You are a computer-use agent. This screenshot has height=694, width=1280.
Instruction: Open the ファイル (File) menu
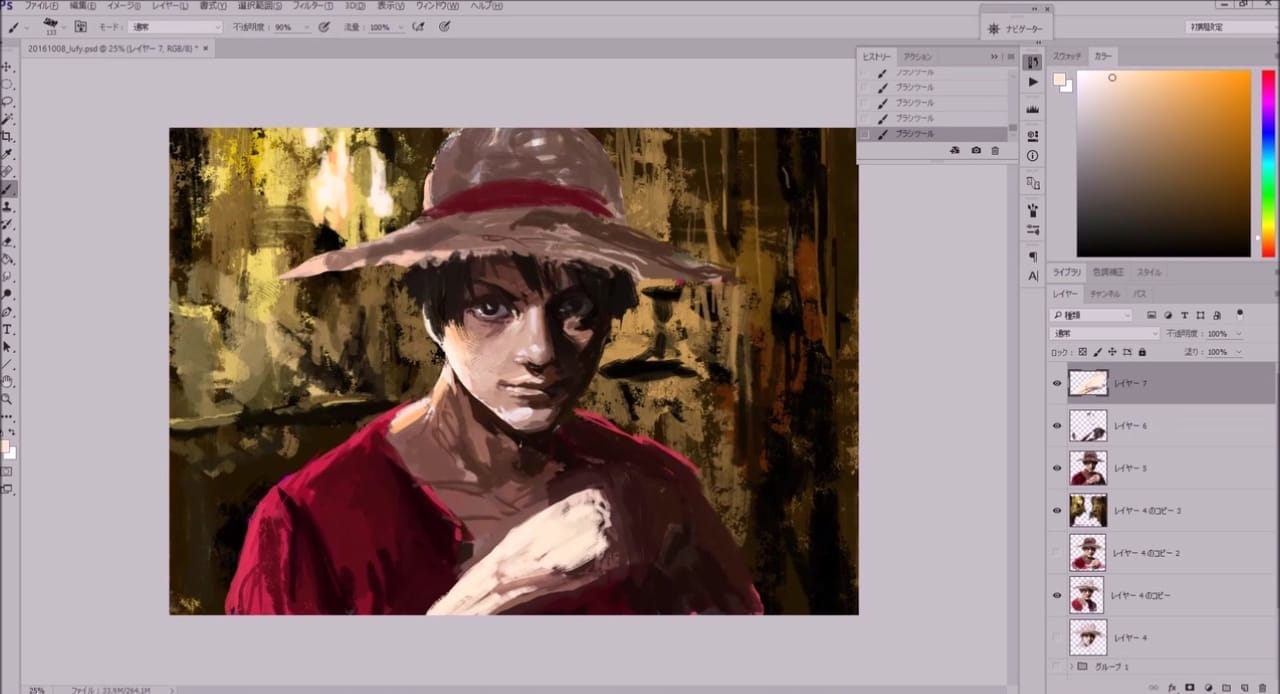click(x=40, y=6)
